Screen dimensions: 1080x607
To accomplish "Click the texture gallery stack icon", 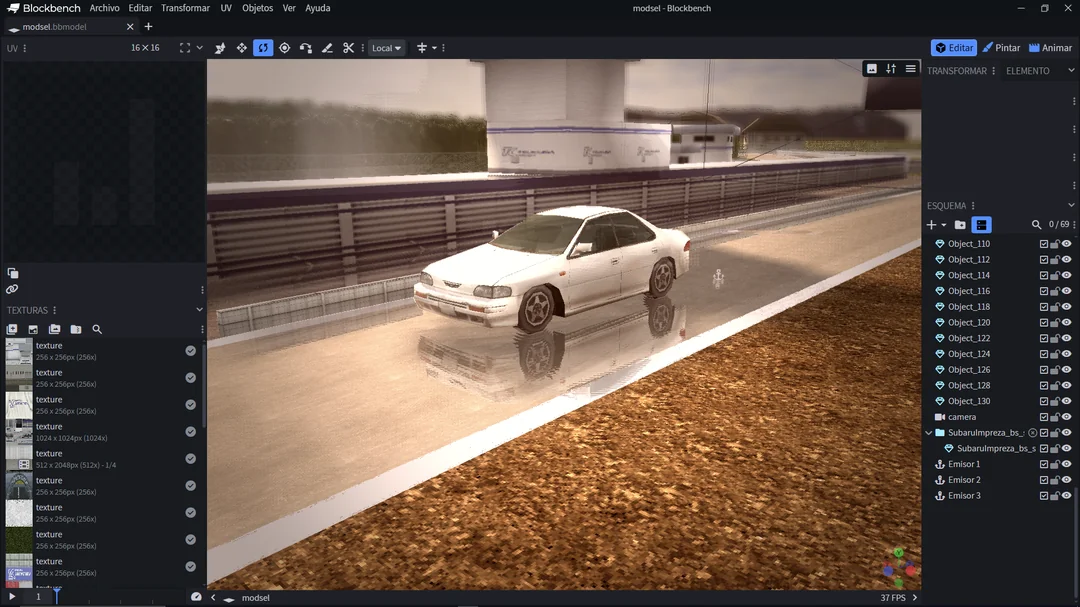I will point(54,329).
